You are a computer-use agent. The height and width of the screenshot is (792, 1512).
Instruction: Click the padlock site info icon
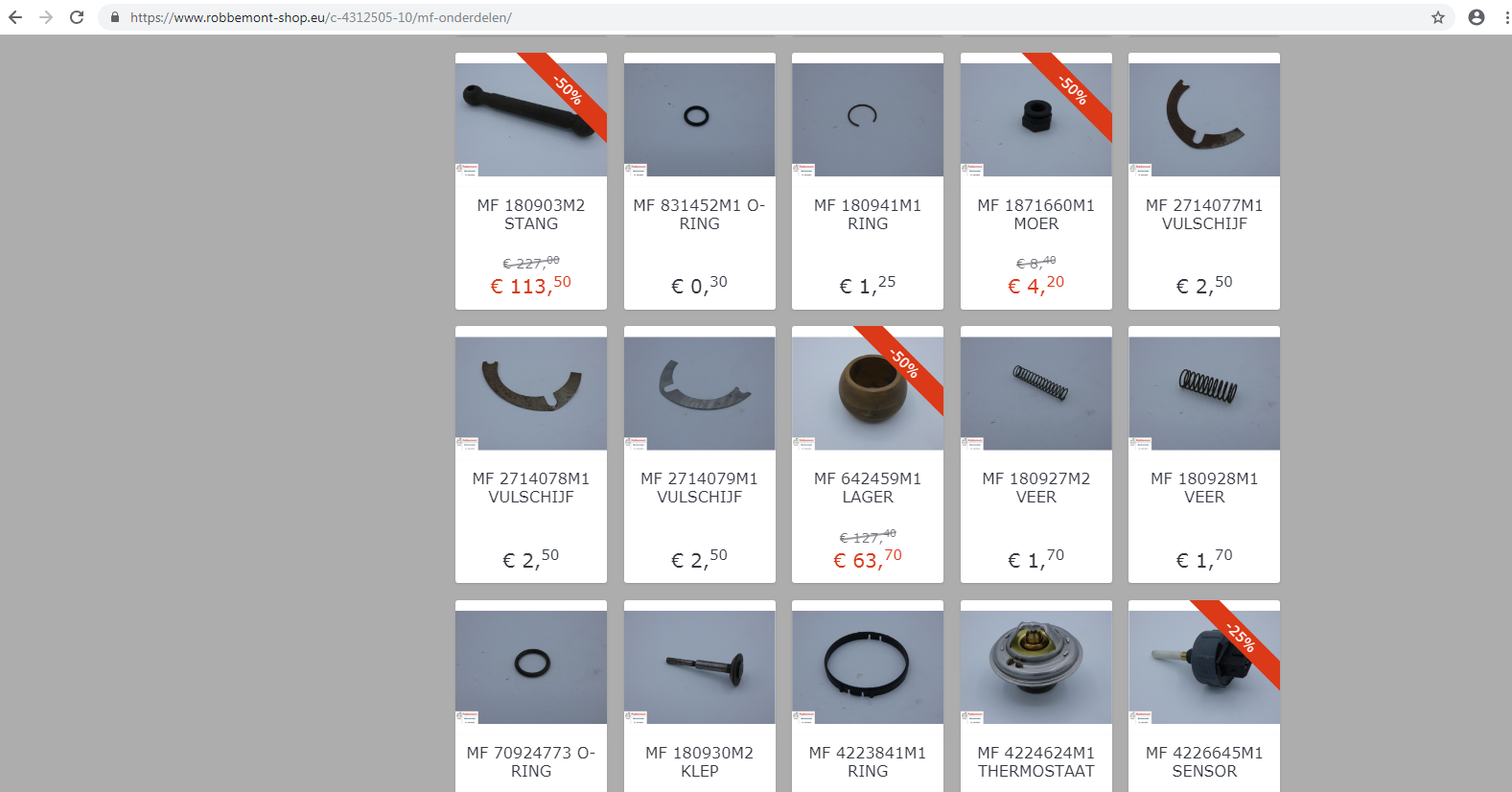pos(115,17)
